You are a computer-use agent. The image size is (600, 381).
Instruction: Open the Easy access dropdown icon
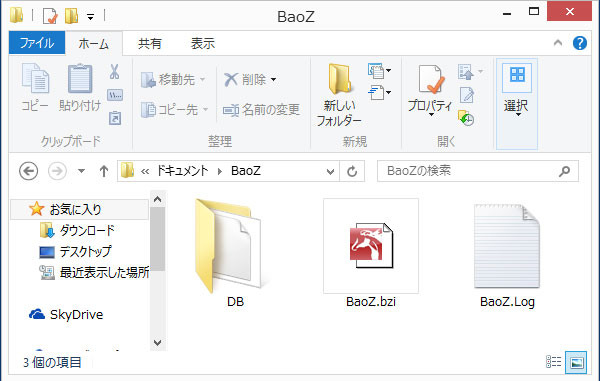pos(379,93)
